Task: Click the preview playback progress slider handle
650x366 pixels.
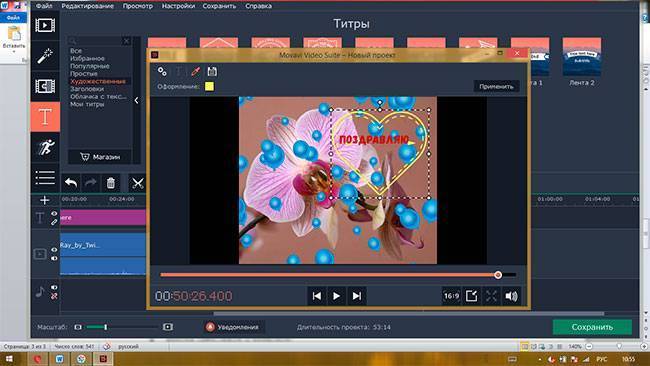Action: pyautogui.click(x=498, y=275)
